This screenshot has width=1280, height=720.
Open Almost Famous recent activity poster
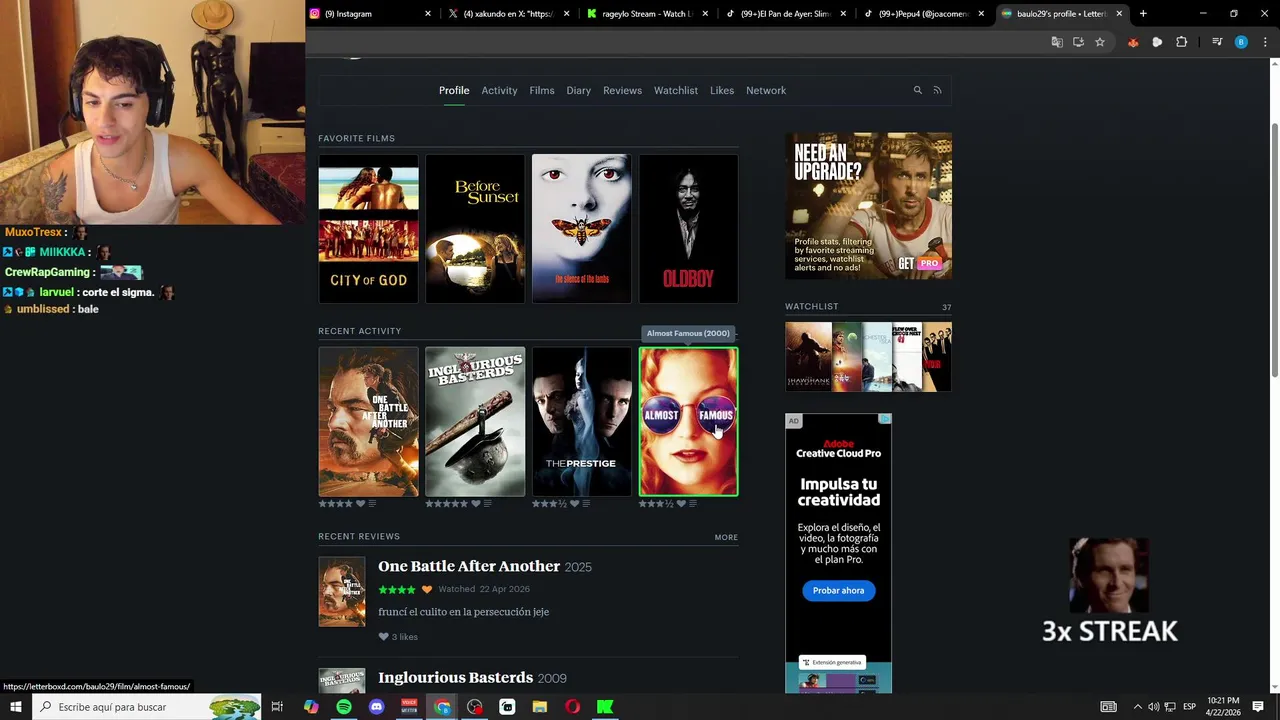tap(689, 421)
